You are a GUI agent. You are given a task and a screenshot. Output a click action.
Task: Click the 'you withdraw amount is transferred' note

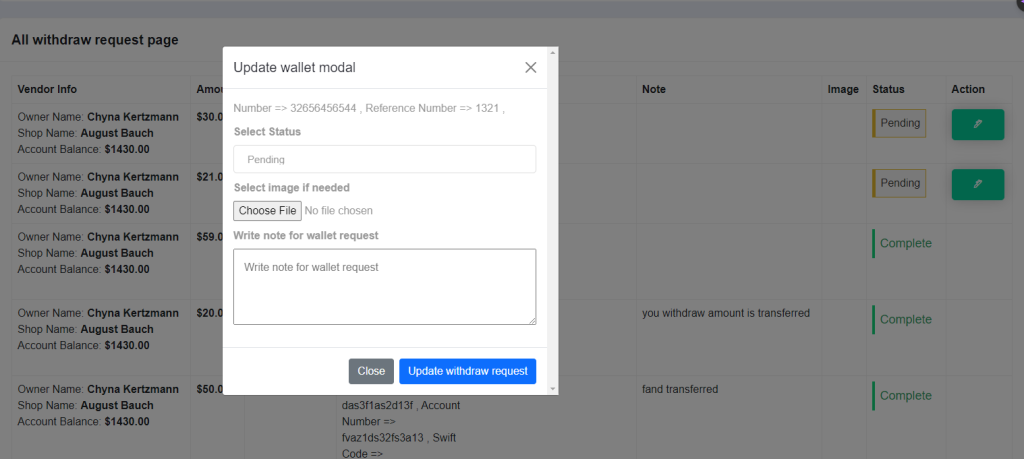(726, 313)
